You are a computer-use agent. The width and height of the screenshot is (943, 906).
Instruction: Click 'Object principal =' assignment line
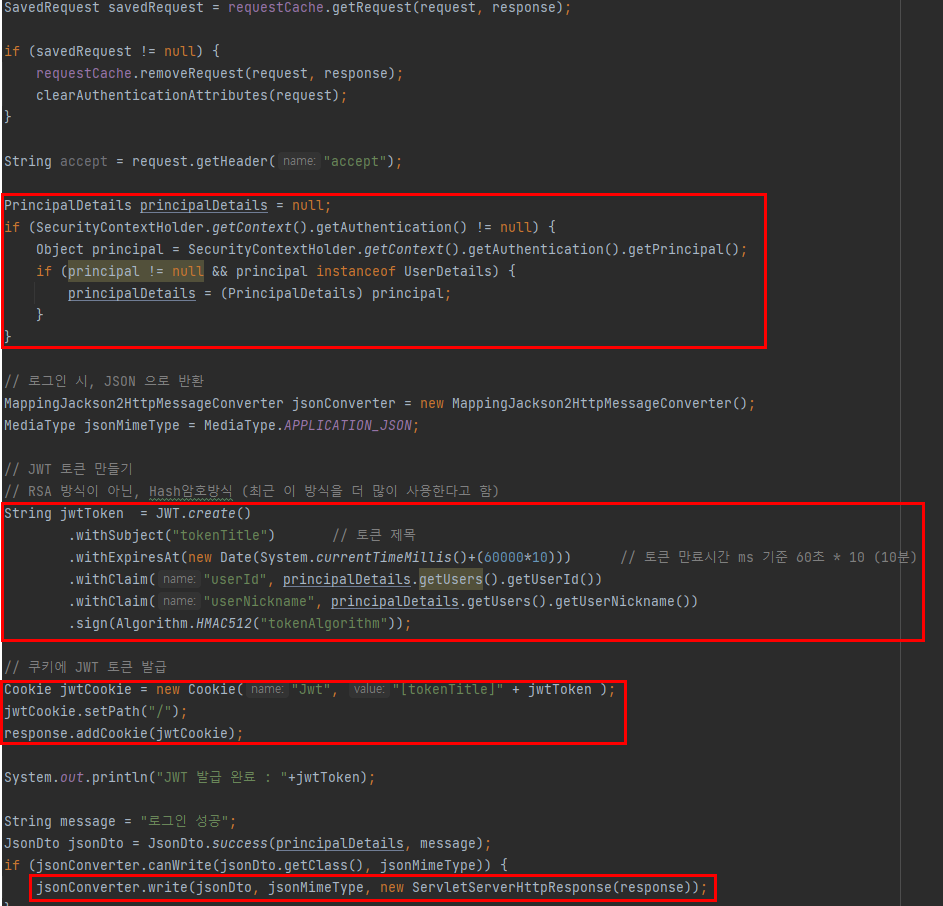click(x=392, y=249)
